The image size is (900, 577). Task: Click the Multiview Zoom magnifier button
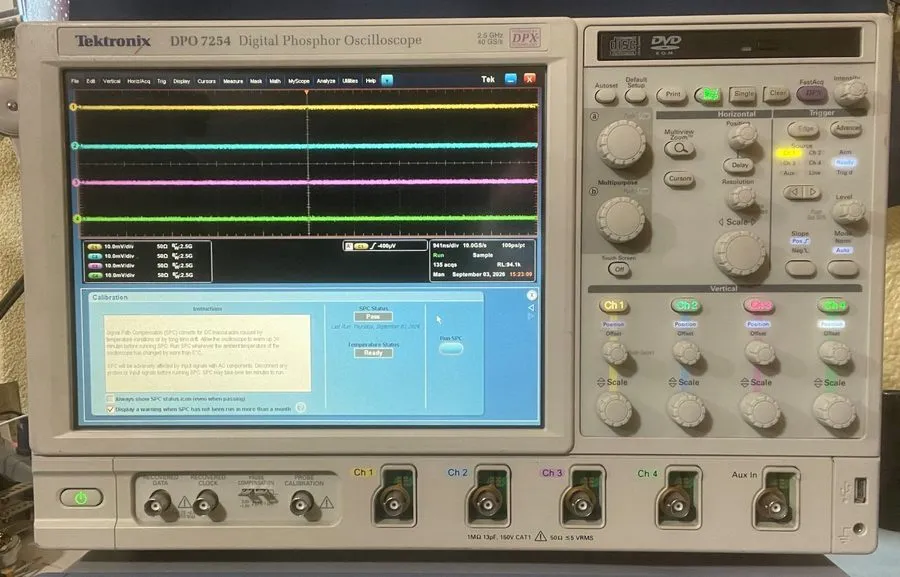[680, 149]
